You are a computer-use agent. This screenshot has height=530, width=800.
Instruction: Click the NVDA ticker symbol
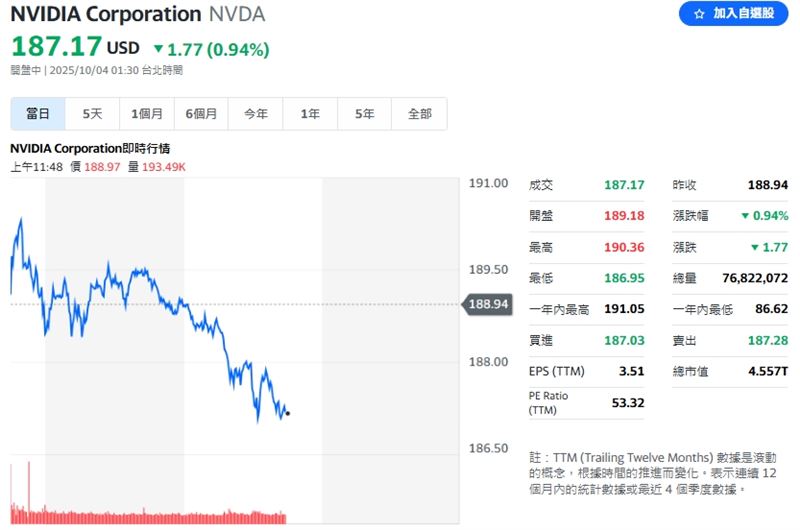pos(238,14)
